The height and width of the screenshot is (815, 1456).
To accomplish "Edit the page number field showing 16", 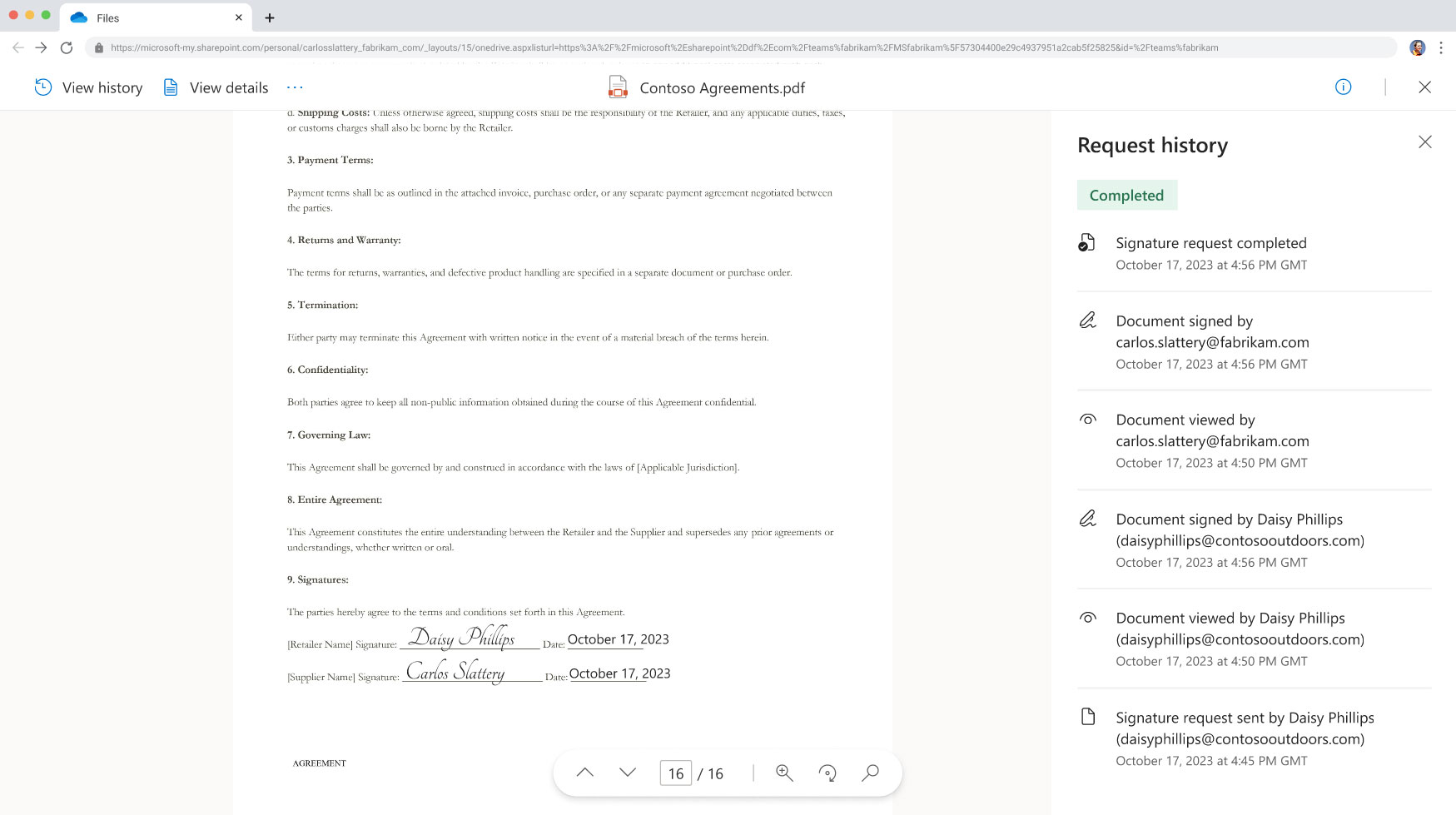I will (x=675, y=773).
